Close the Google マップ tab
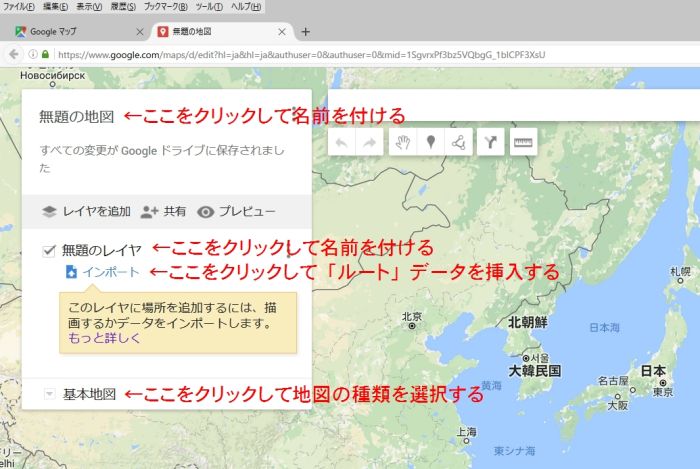 point(140,32)
